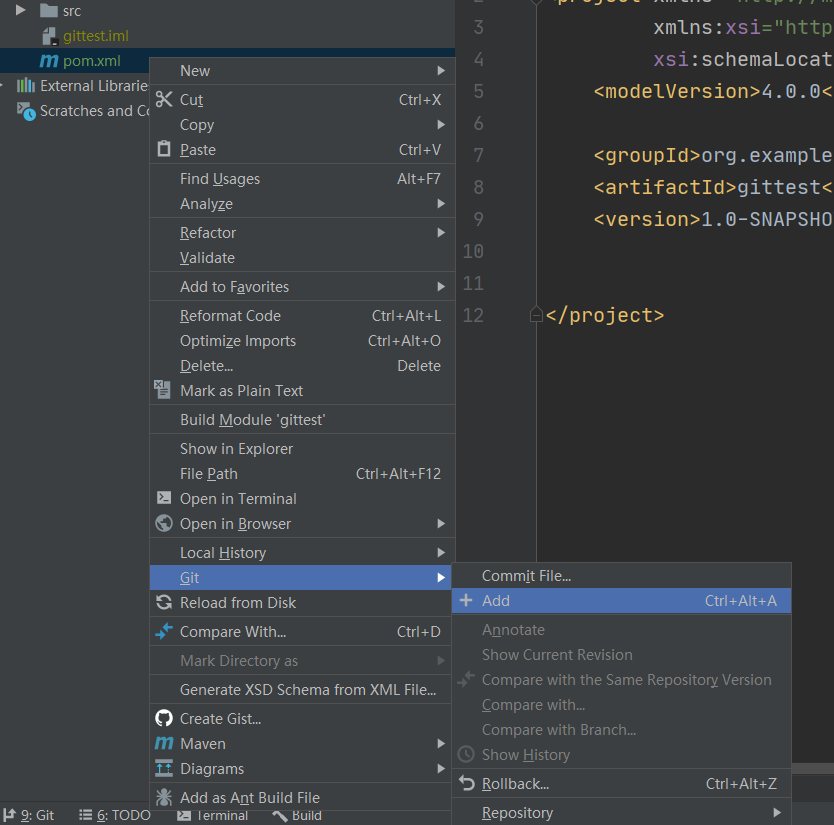834x825 pixels.
Task: Click the Scratches and Consoles icon
Action: pyautogui.click(x=28, y=110)
